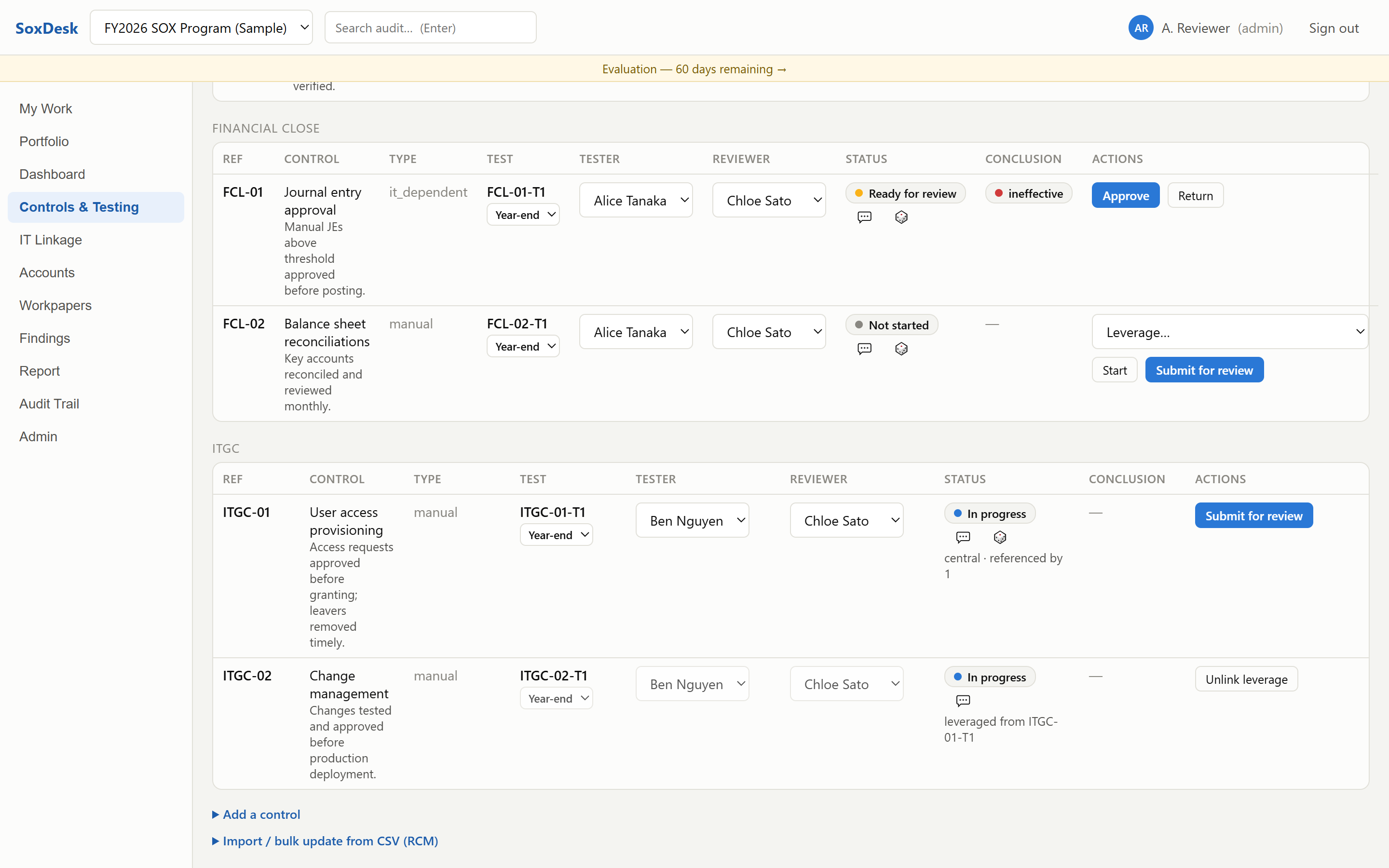1389x868 pixels.
Task: Open ITGC-02 reviewer dropdown
Action: 846,684
